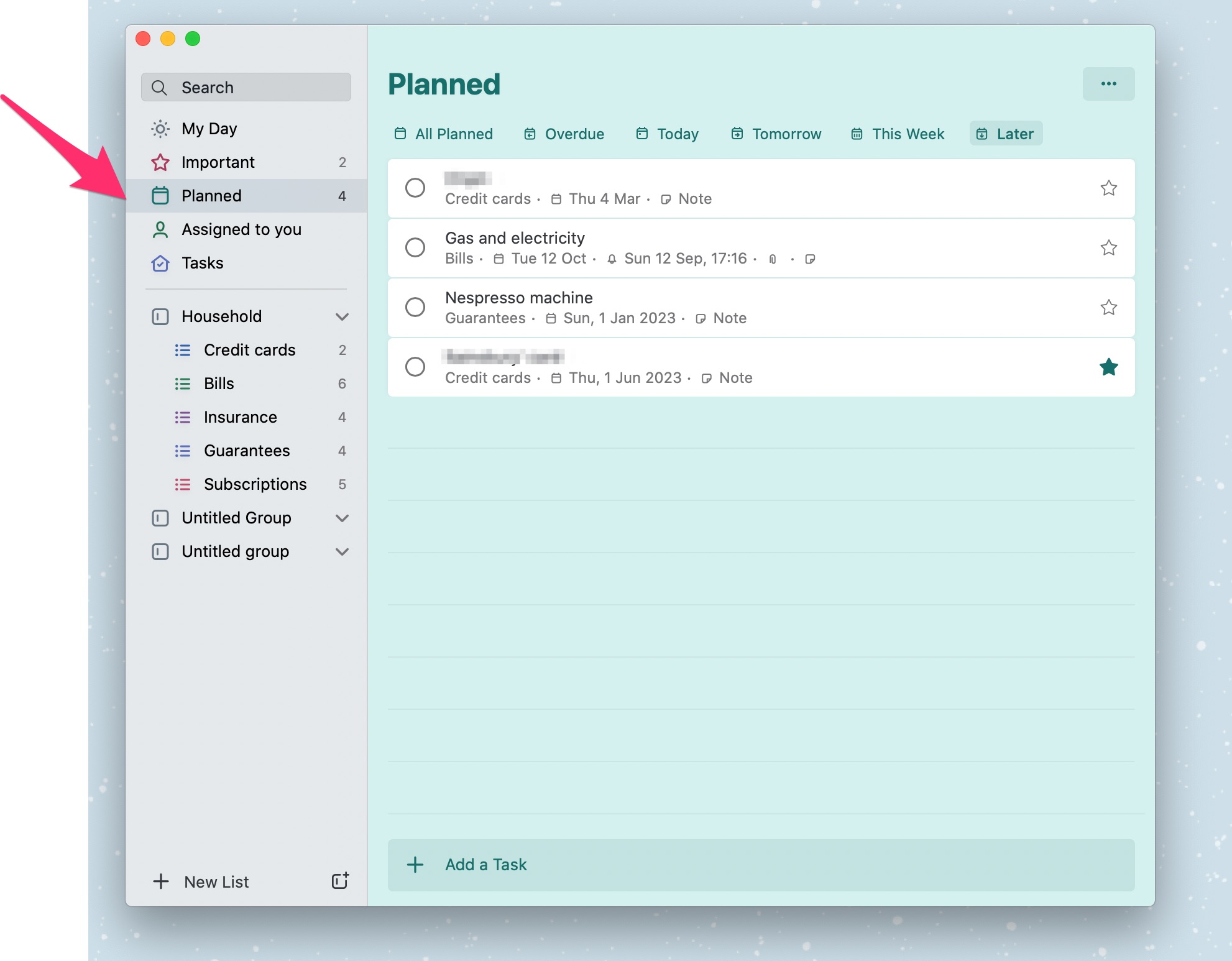
Task: Complete the Nespresso machine task
Action: pos(415,307)
